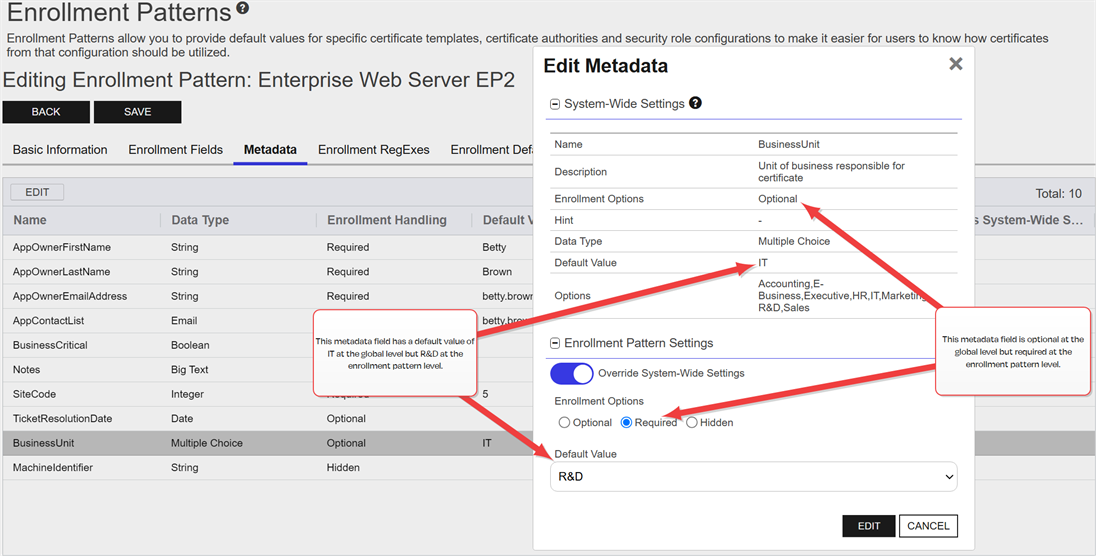The width and height of the screenshot is (1096, 556).
Task: Open the Enrollment RegExes tab
Action: 373,150
